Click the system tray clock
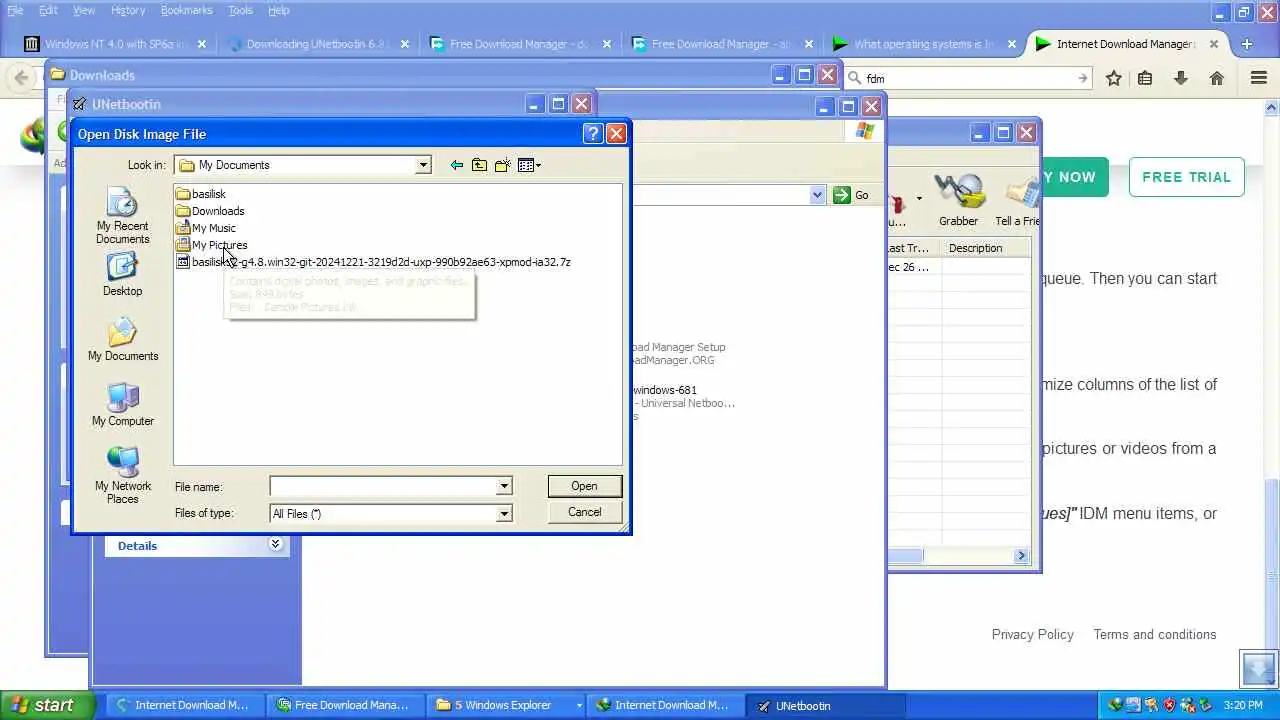The image size is (1280, 720). point(1243,705)
